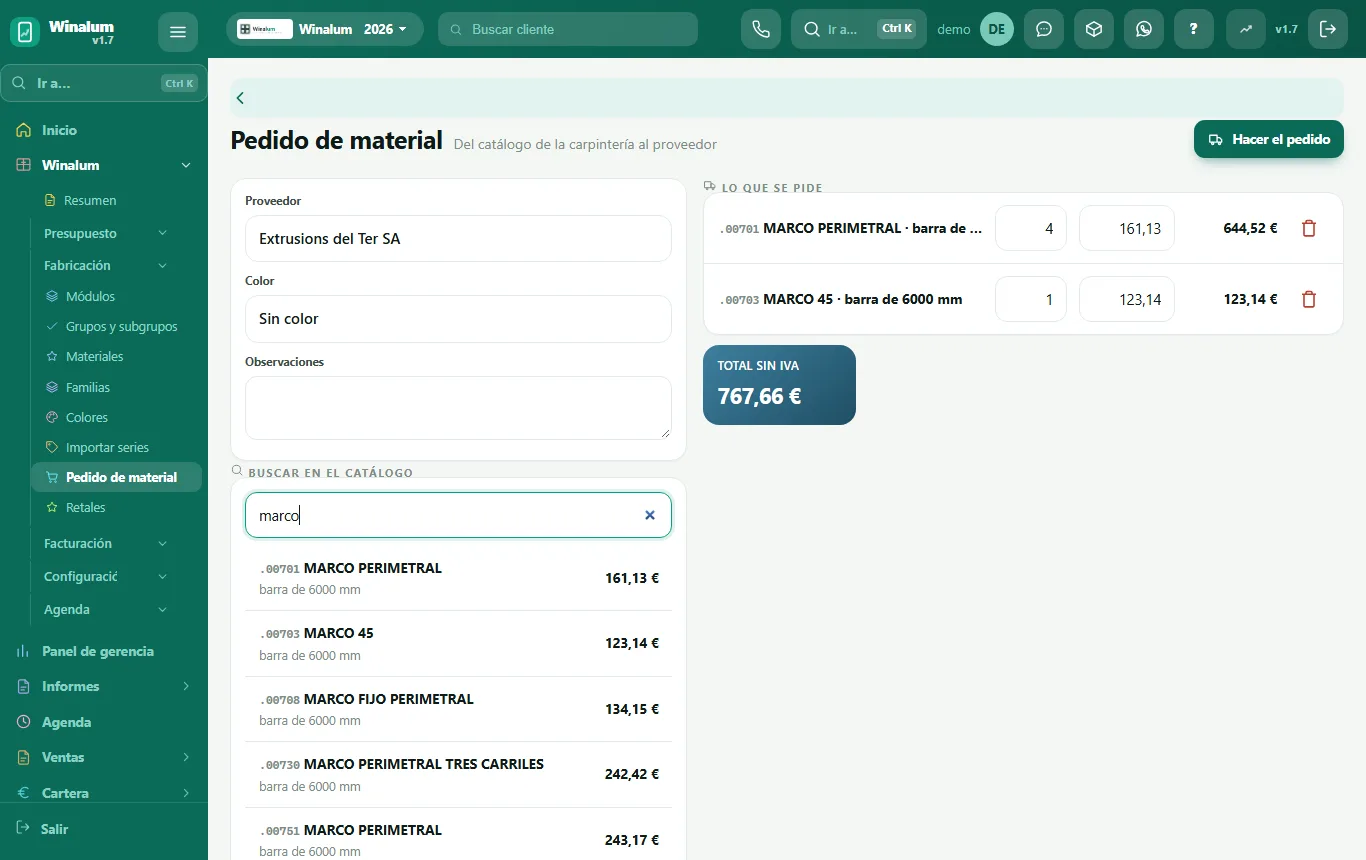This screenshot has height=860, width=1366.
Task: Click the price field showing 123,14
Action: coord(1127,299)
